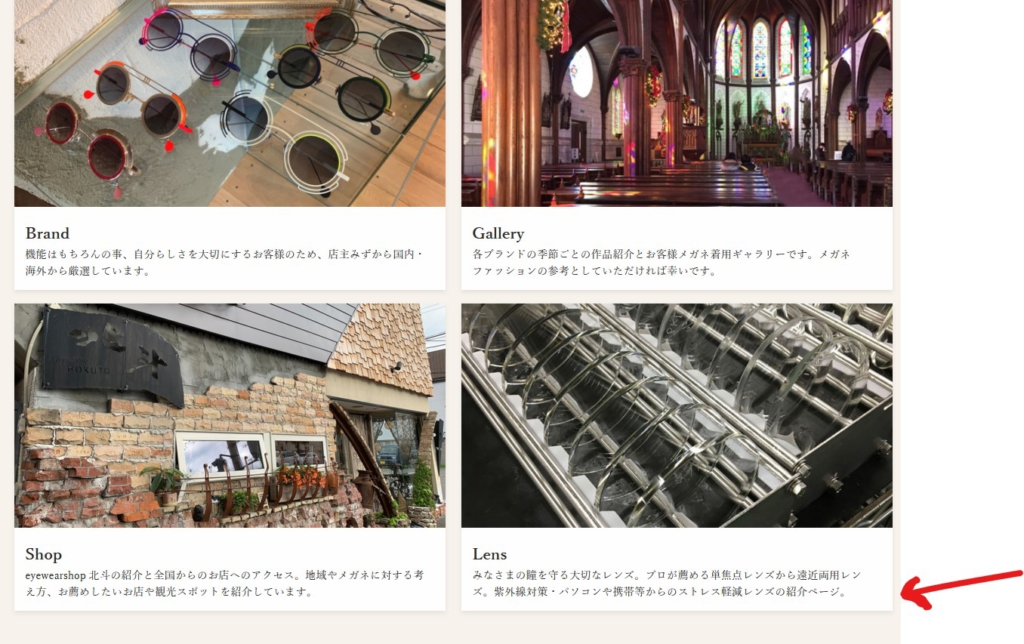Click the Brand description text starting 機能はもちろん
The width and height of the screenshot is (1024, 644).
[x=225, y=262]
